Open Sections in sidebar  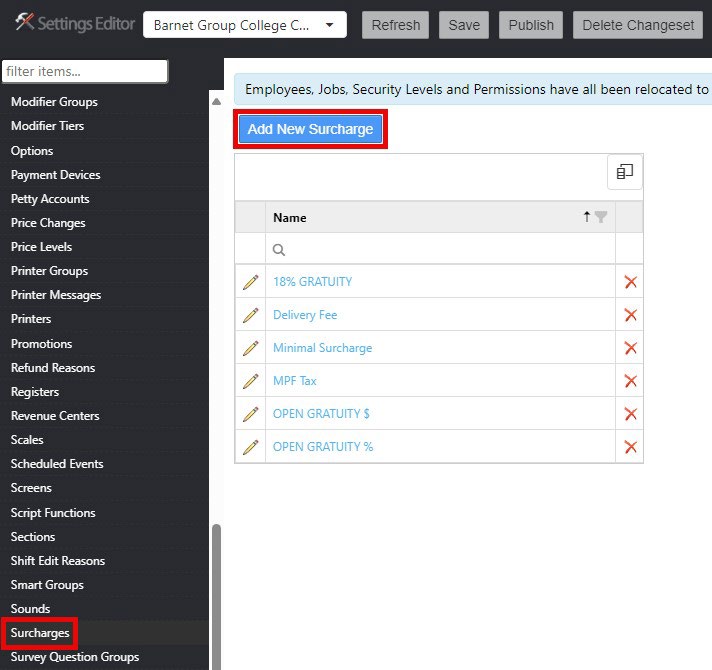point(33,537)
